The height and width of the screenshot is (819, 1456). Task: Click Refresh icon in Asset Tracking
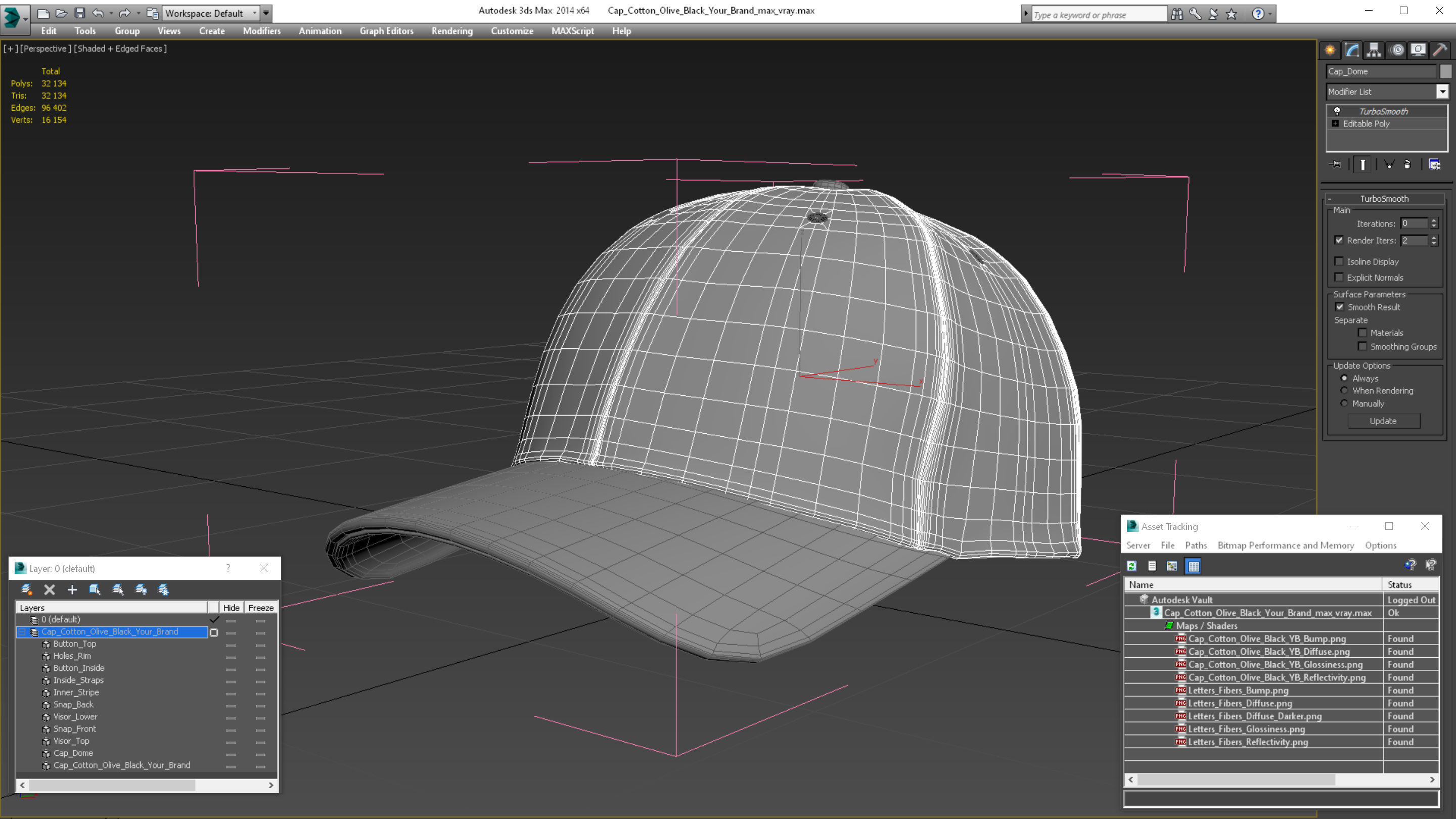tap(1132, 566)
